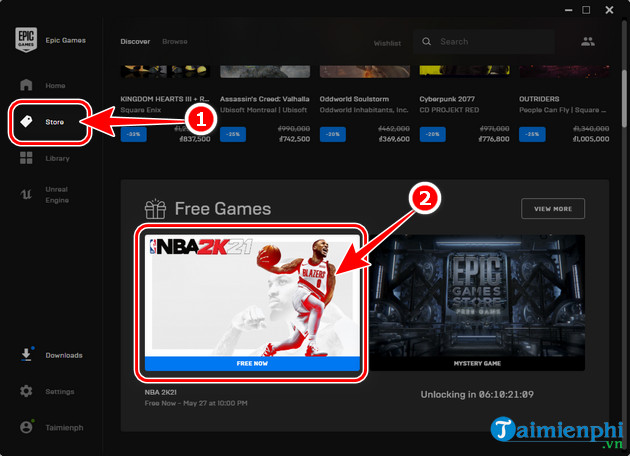Click the 'Unlocking in' countdown text
630x456 pixels.
coord(477,395)
